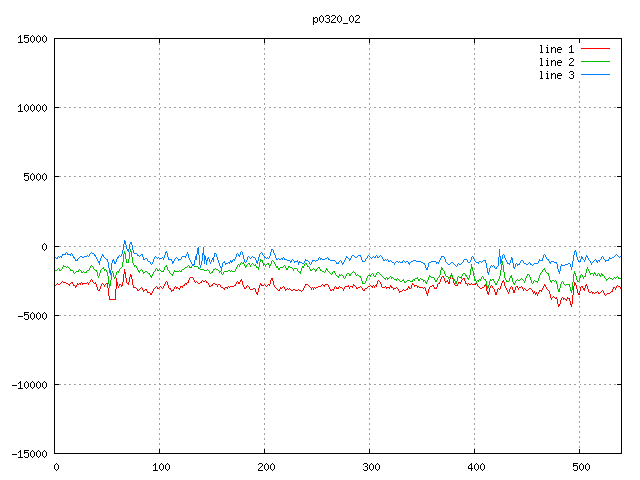Image resolution: width=640 pixels, height=480 pixels.
Task: Click the 'line 3' legend label
Action: 556,75
